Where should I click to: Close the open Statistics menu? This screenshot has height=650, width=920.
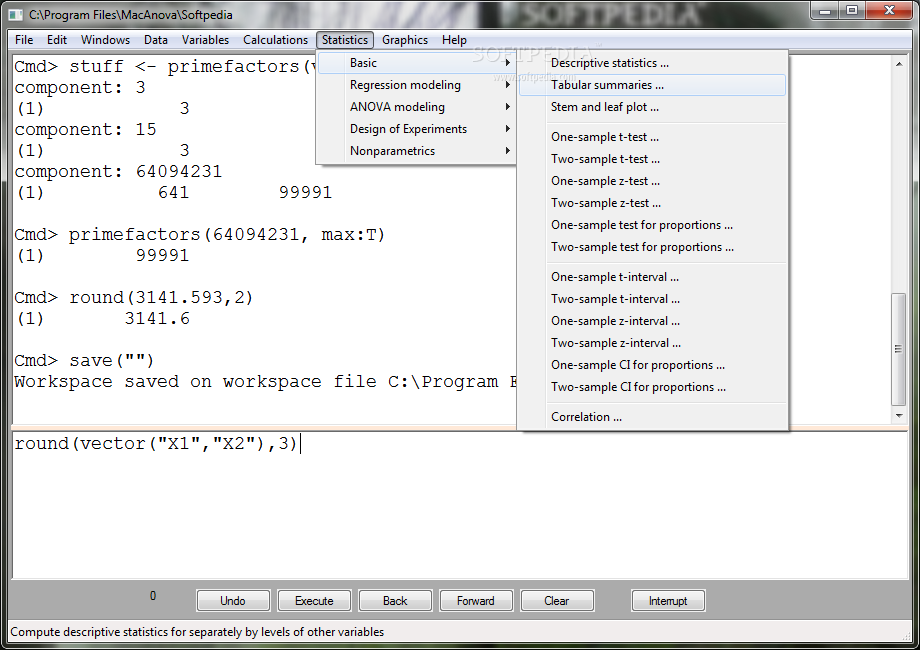pyautogui.click(x=344, y=40)
